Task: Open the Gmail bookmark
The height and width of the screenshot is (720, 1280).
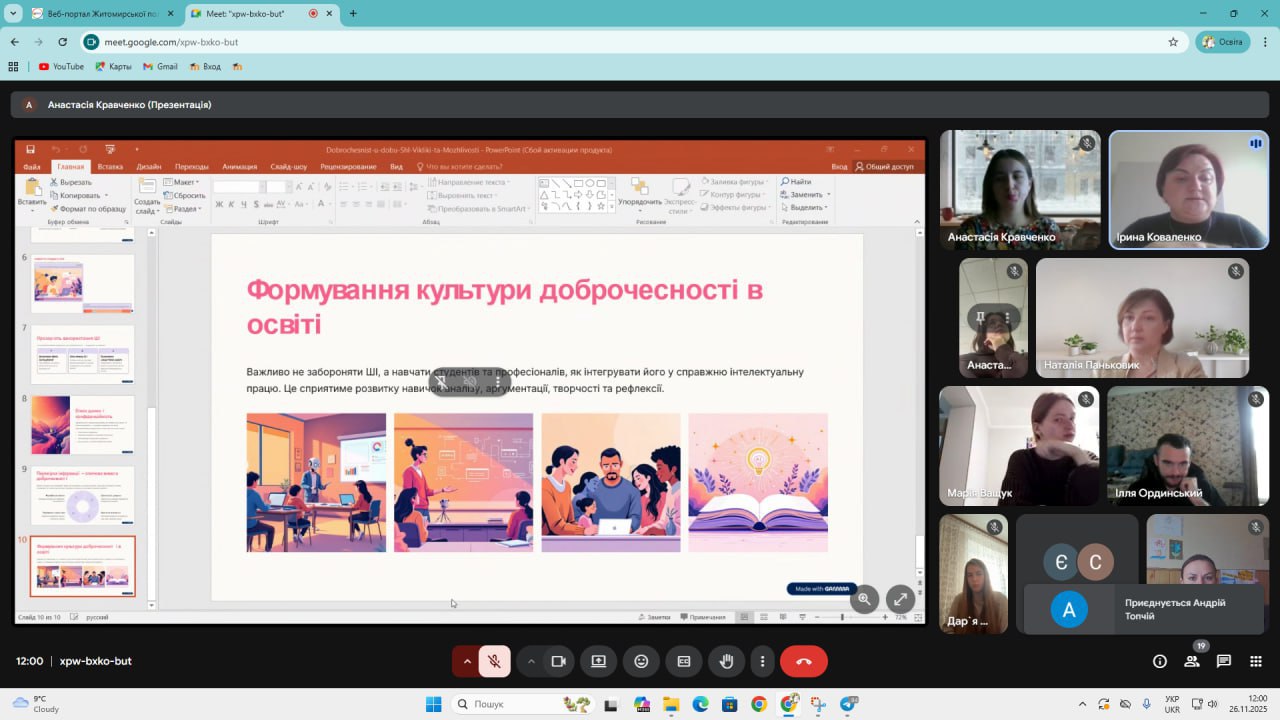Action: pos(160,67)
